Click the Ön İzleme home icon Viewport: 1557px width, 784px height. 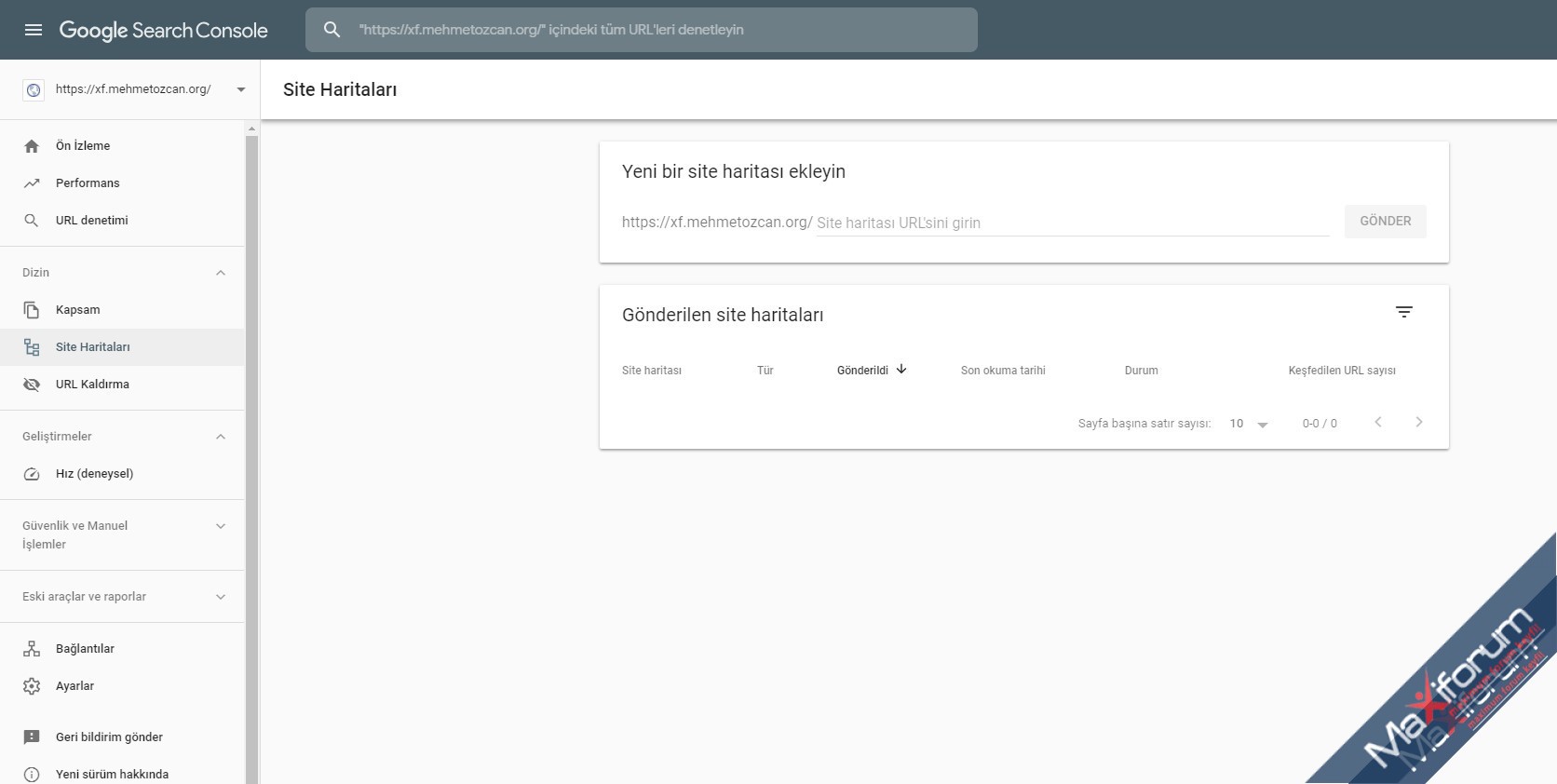tap(32, 146)
